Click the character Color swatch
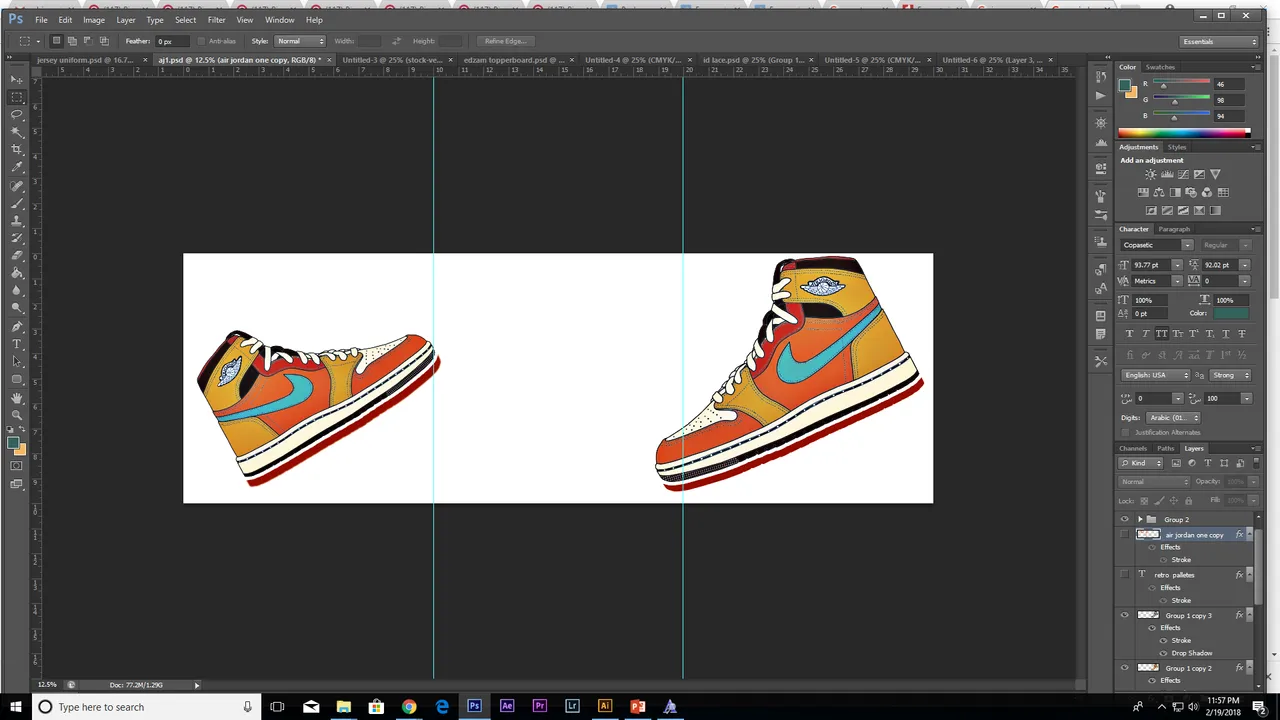1280x720 pixels. point(1231,313)
